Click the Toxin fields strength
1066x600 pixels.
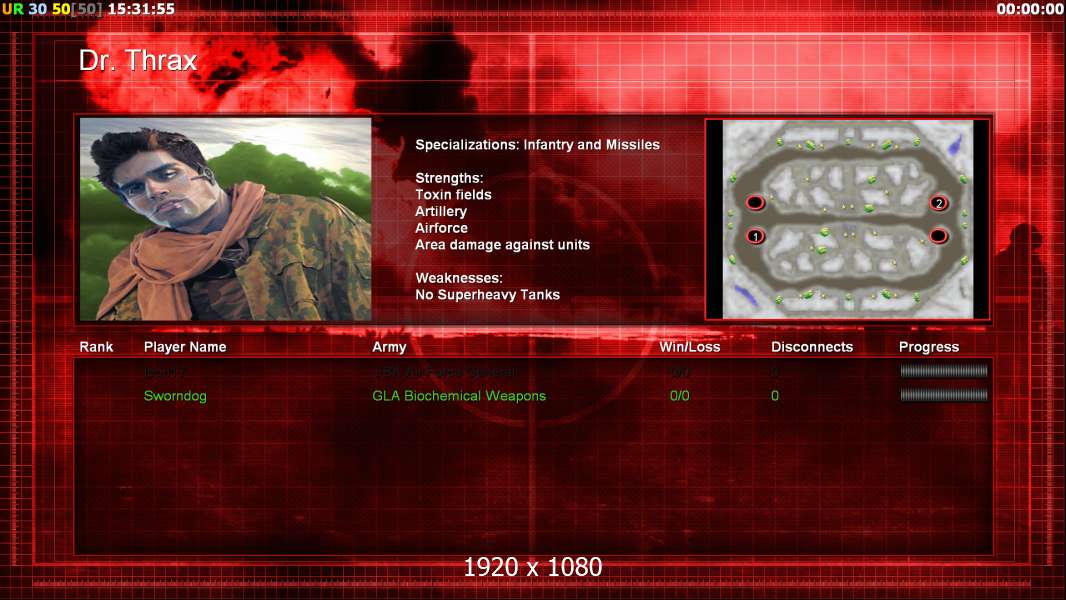click(453, 194)
